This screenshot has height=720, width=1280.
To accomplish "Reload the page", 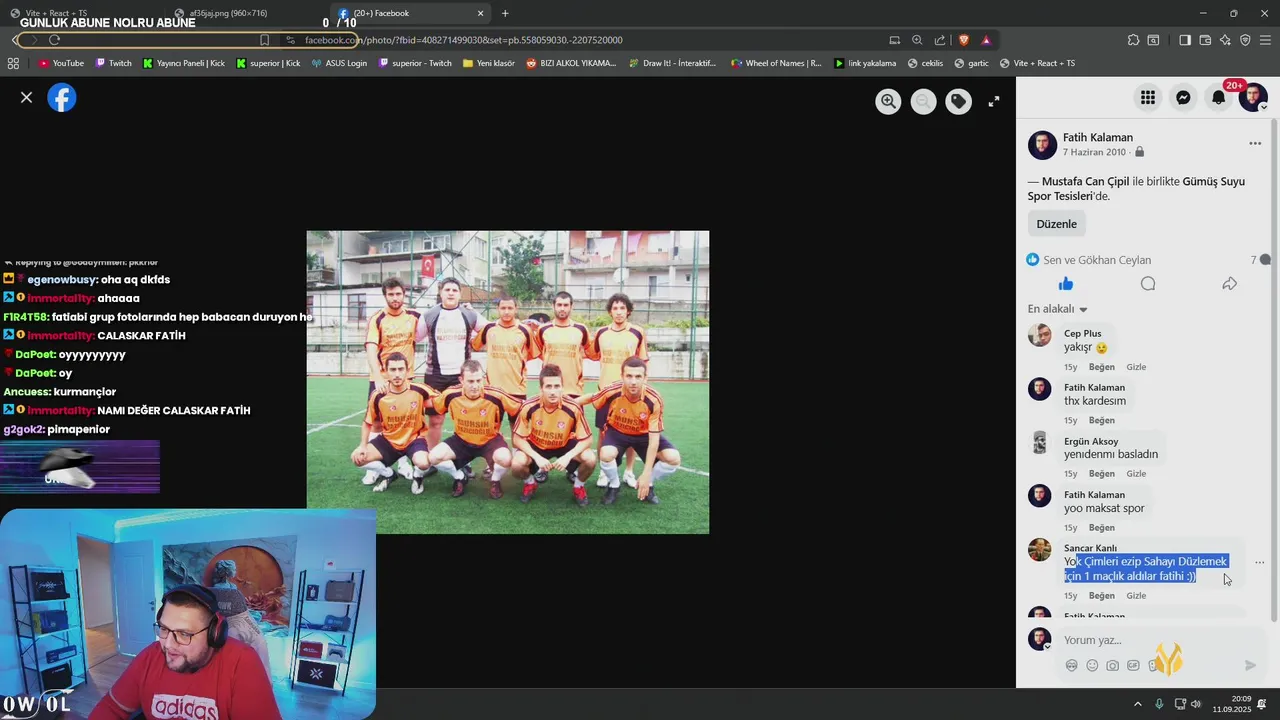I will point(54,40).
